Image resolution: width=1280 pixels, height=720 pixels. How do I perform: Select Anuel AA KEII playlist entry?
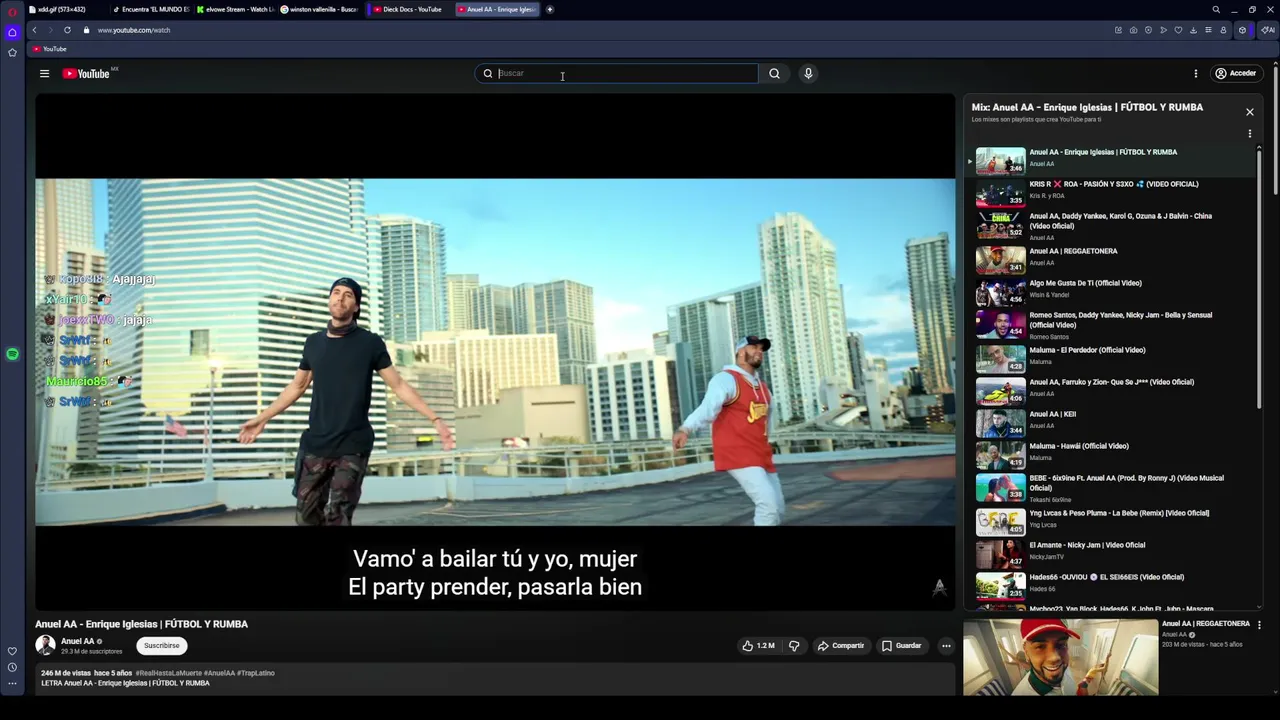pos(1110,421)
